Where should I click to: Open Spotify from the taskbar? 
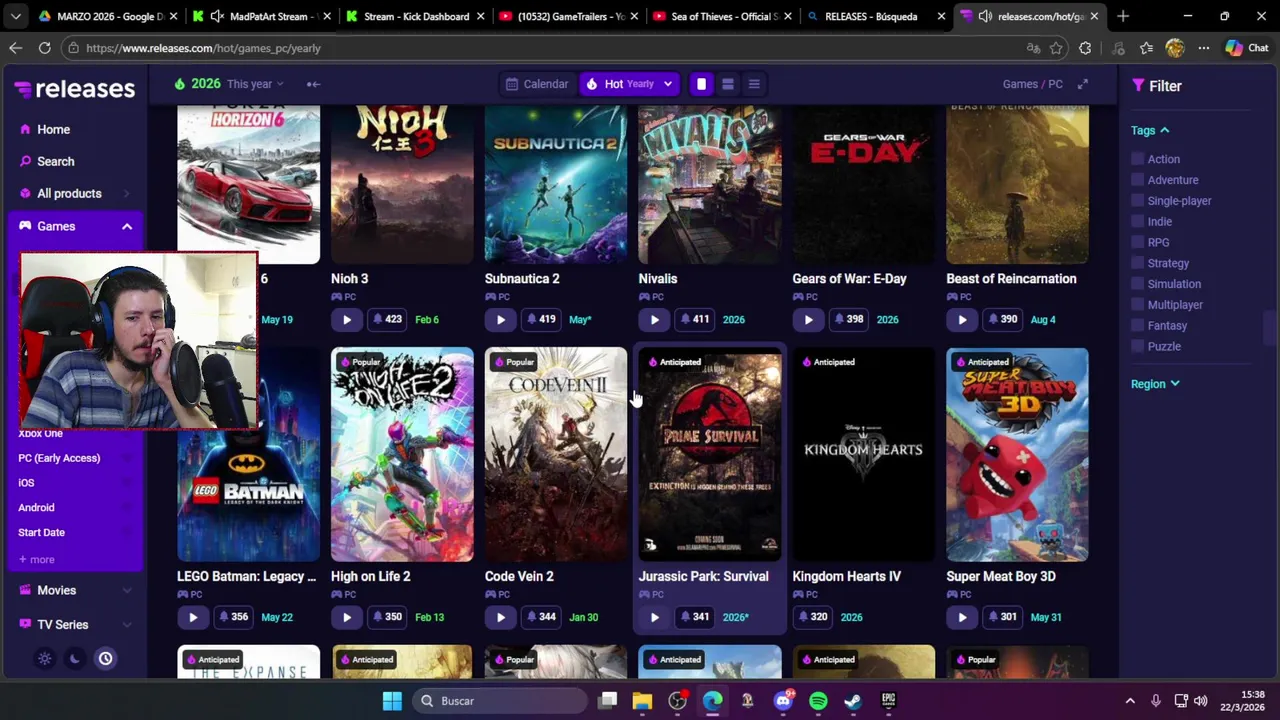(x=818, y=701)
